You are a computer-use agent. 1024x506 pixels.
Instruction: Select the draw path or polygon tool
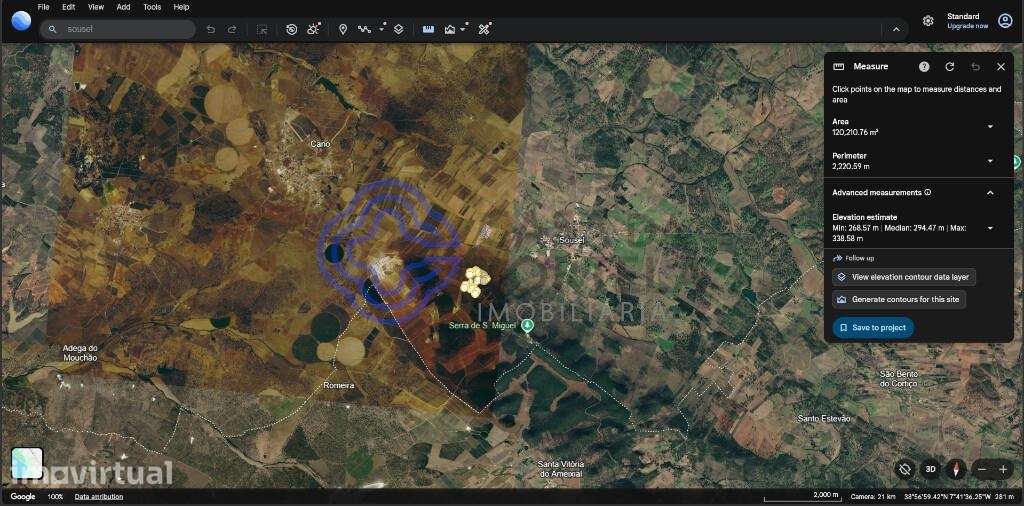point(364,29)
